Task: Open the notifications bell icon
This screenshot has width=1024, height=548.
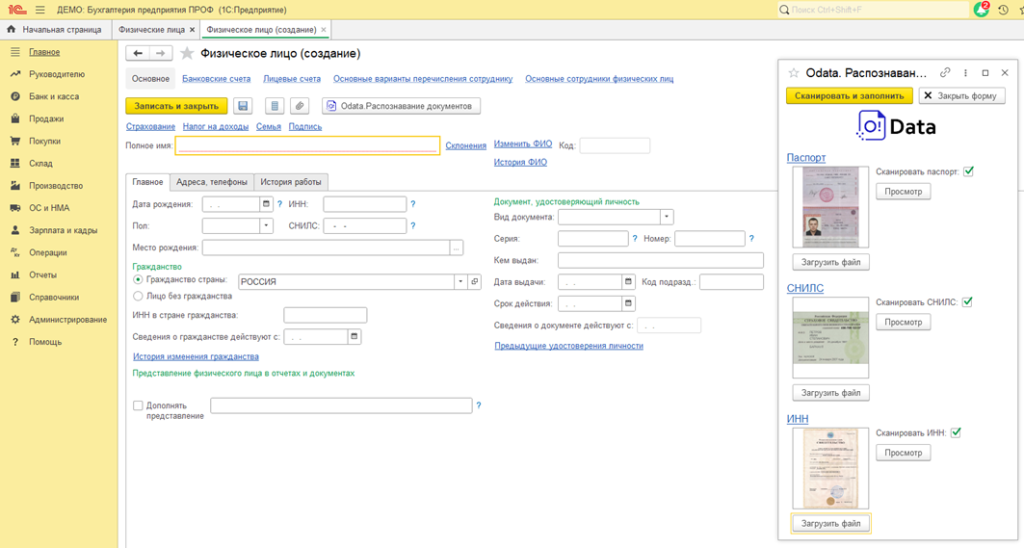Action: pyautogui.click(x=981, y=10)
